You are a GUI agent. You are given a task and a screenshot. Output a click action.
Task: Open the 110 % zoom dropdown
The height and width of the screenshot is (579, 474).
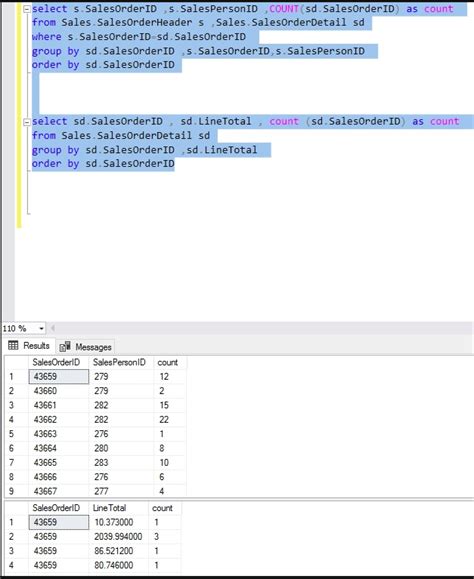[x=41, y=328]
